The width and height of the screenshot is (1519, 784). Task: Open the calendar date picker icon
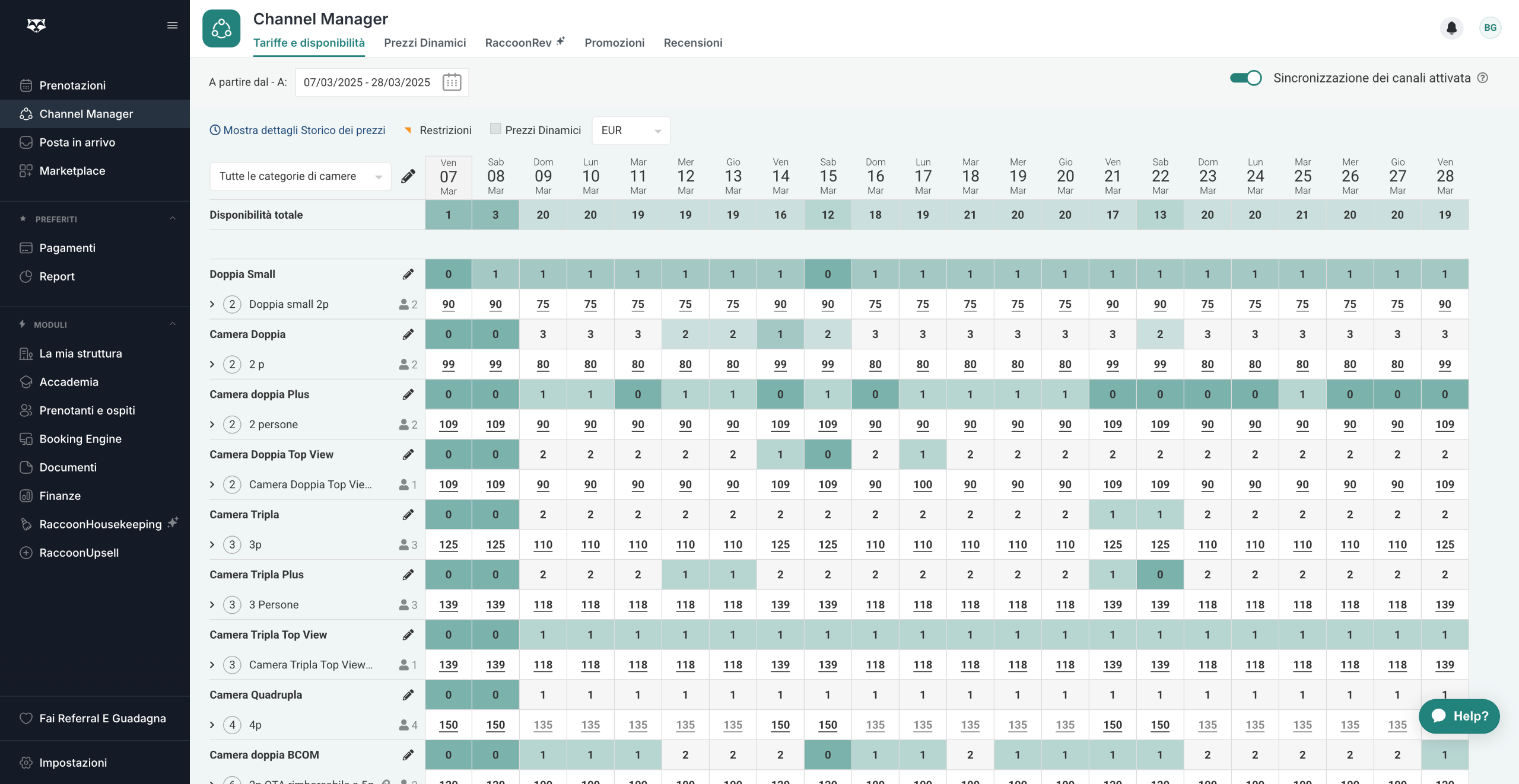pos(452,82)
